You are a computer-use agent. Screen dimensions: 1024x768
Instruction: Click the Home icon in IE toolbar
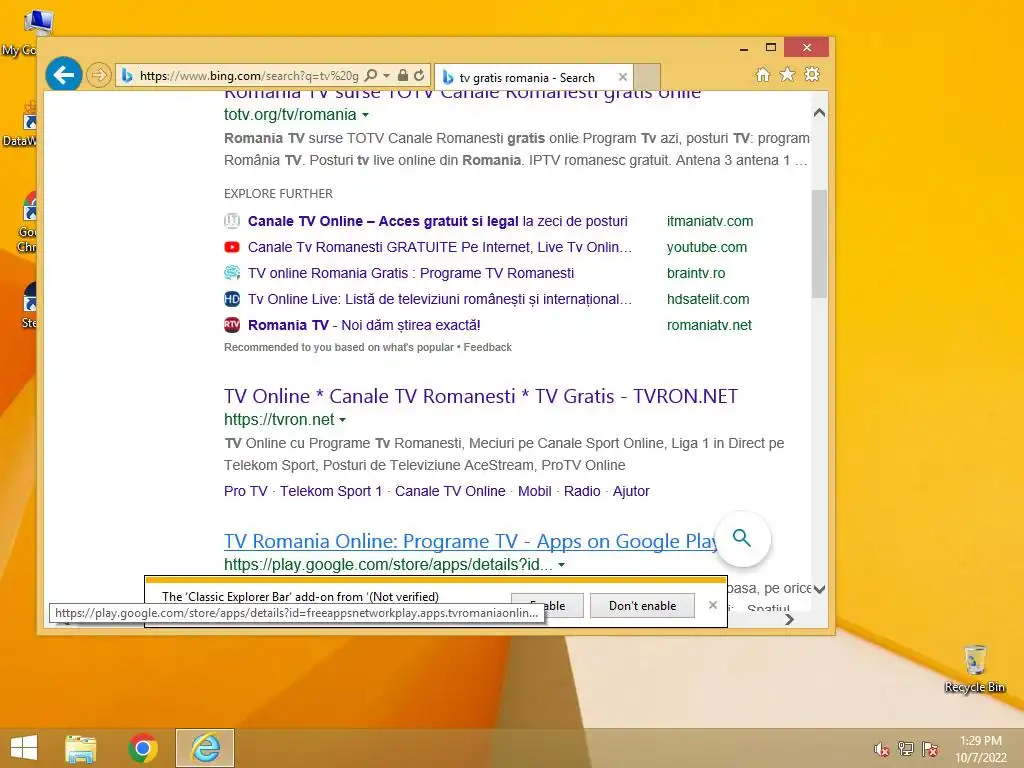pos(763,74)
